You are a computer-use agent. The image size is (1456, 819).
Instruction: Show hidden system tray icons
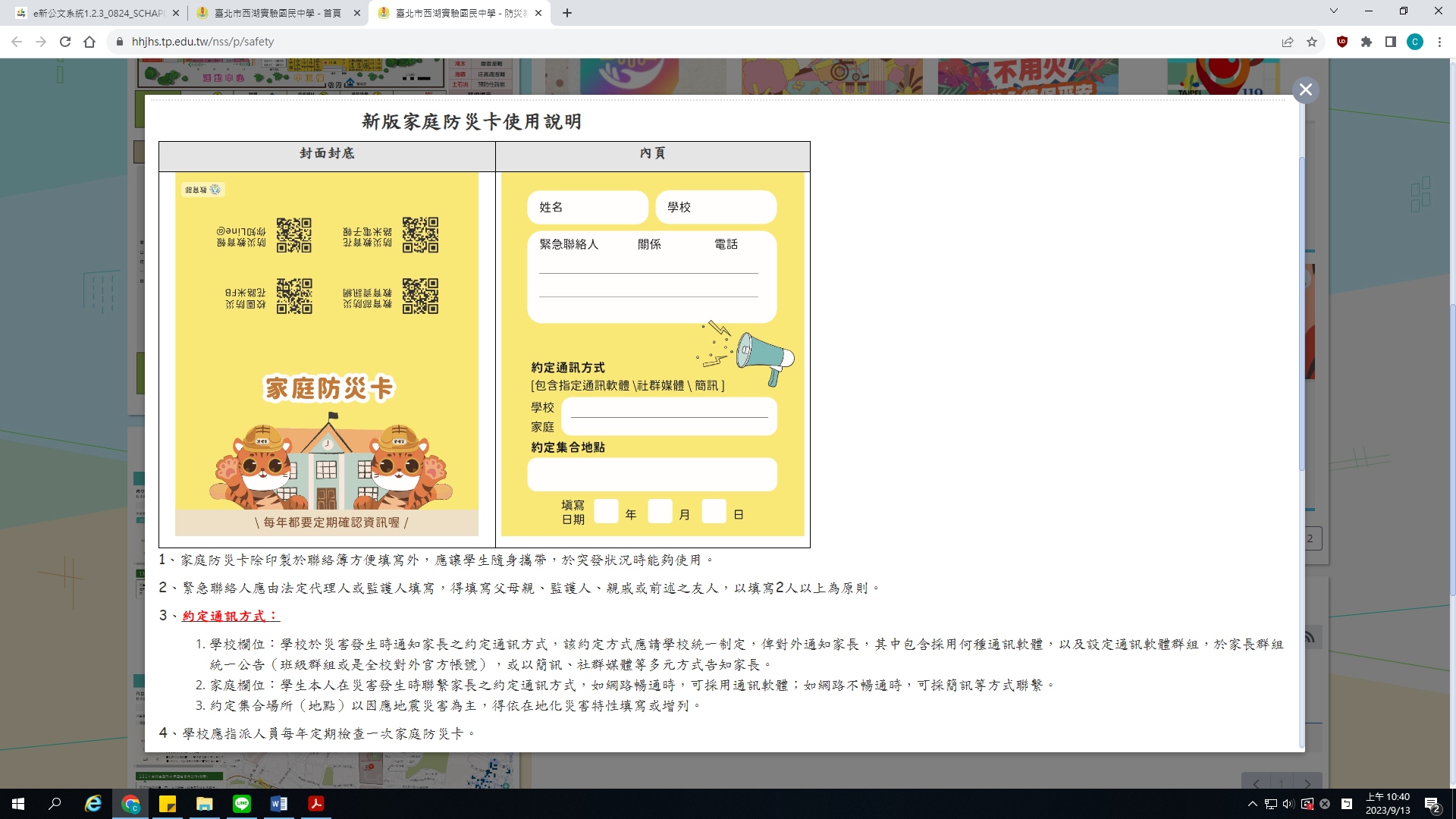coord(1252,804)
